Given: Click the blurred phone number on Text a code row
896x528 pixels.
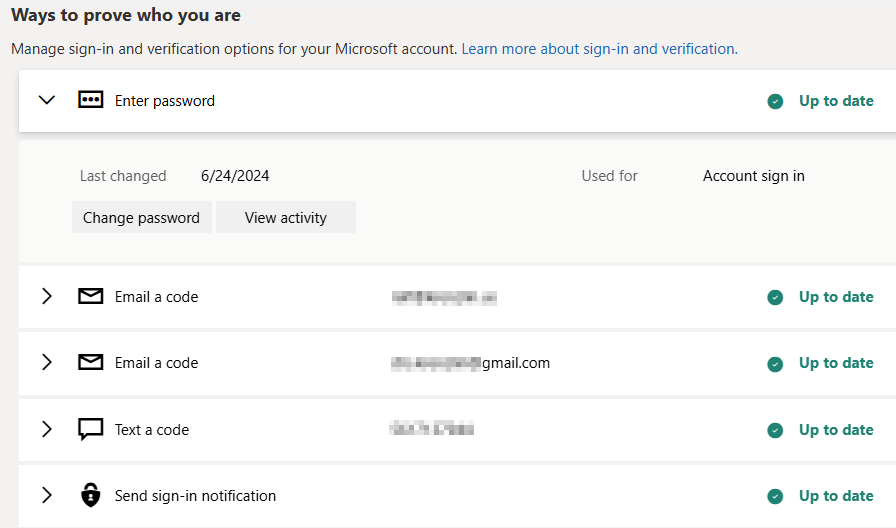Looking at the screenshot, I should [x=431, y=430].
